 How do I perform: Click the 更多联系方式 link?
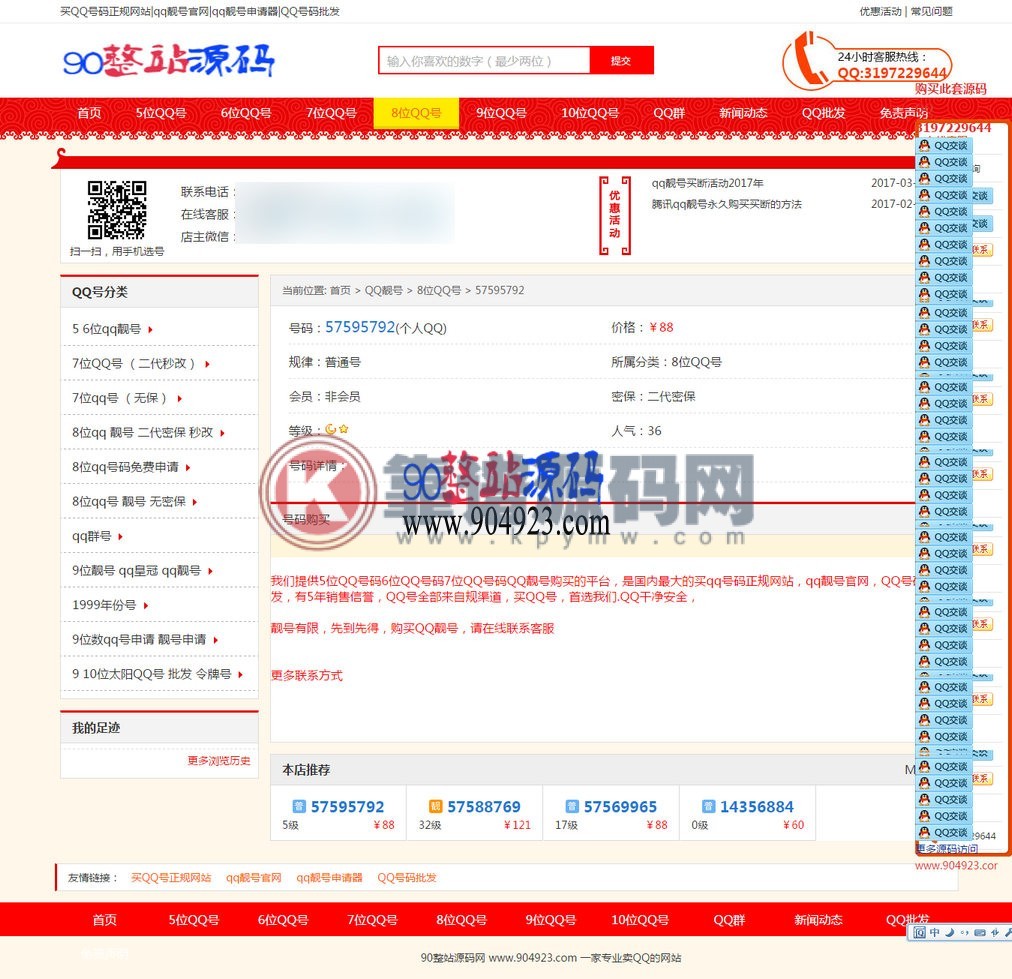[x=307, y=676]
